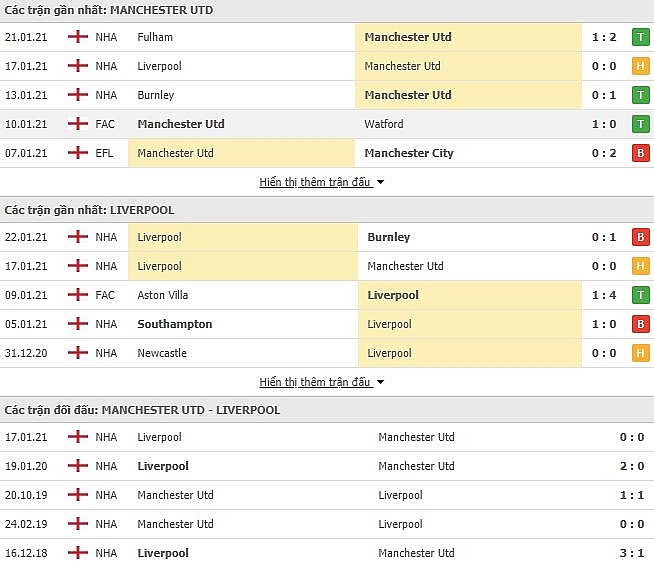Screen dimensions: 654x565
Task: Click England flag icon on Fulham row
Action: point(78,37)
